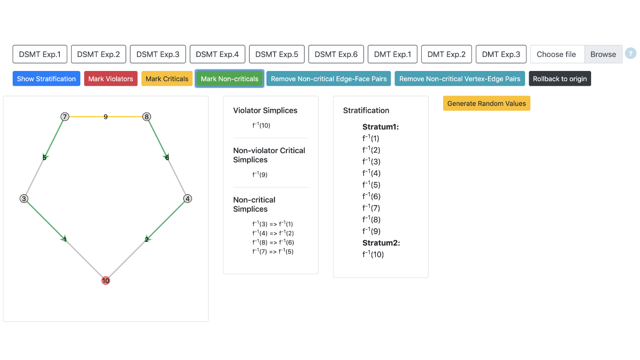Click the pair f⁻¹(4) => f⁻¹(2)
Viewport: 640px width, 360px height.
[273, 233]
